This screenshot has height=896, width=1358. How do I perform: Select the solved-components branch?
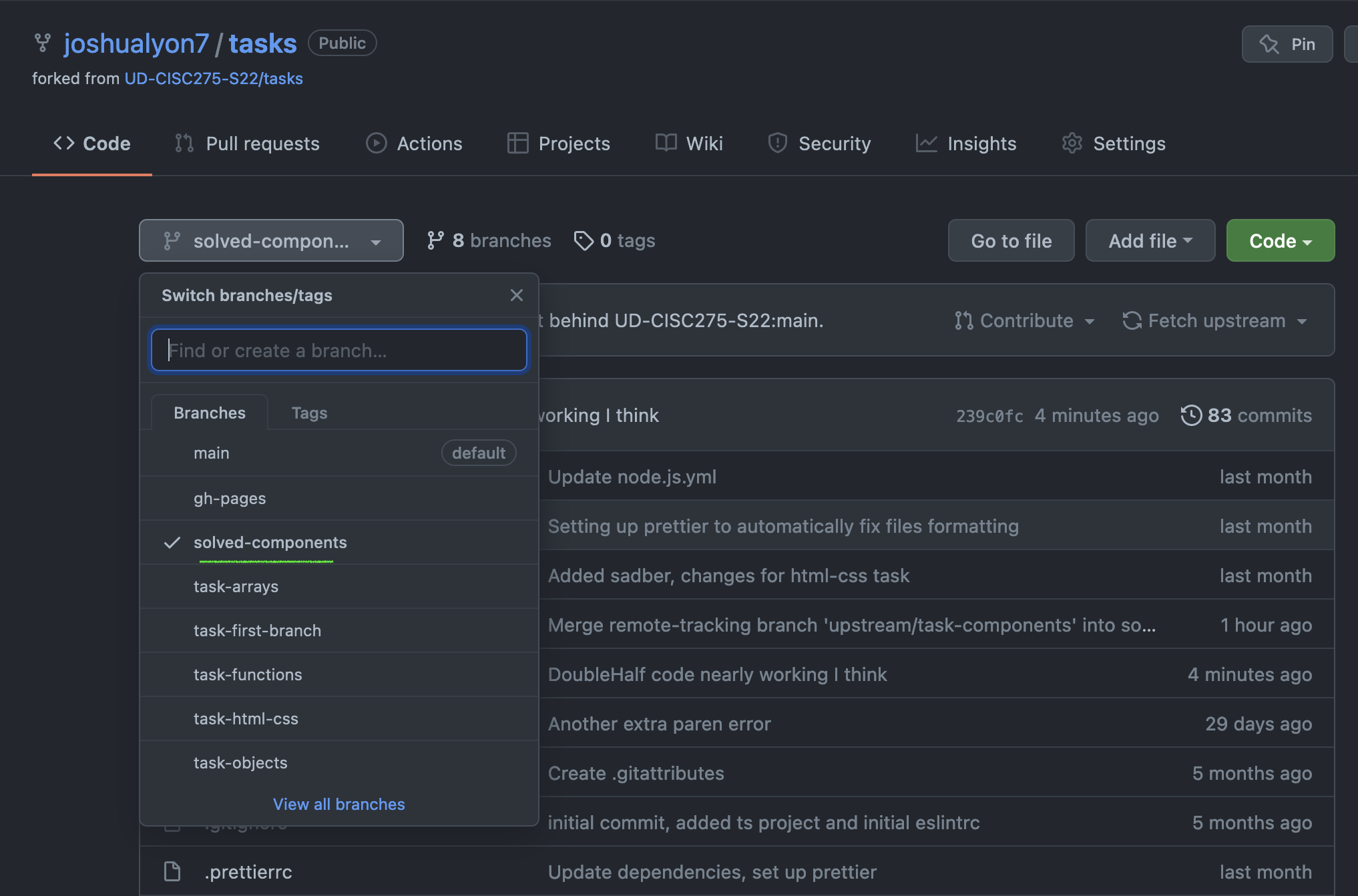coord(339,542)
